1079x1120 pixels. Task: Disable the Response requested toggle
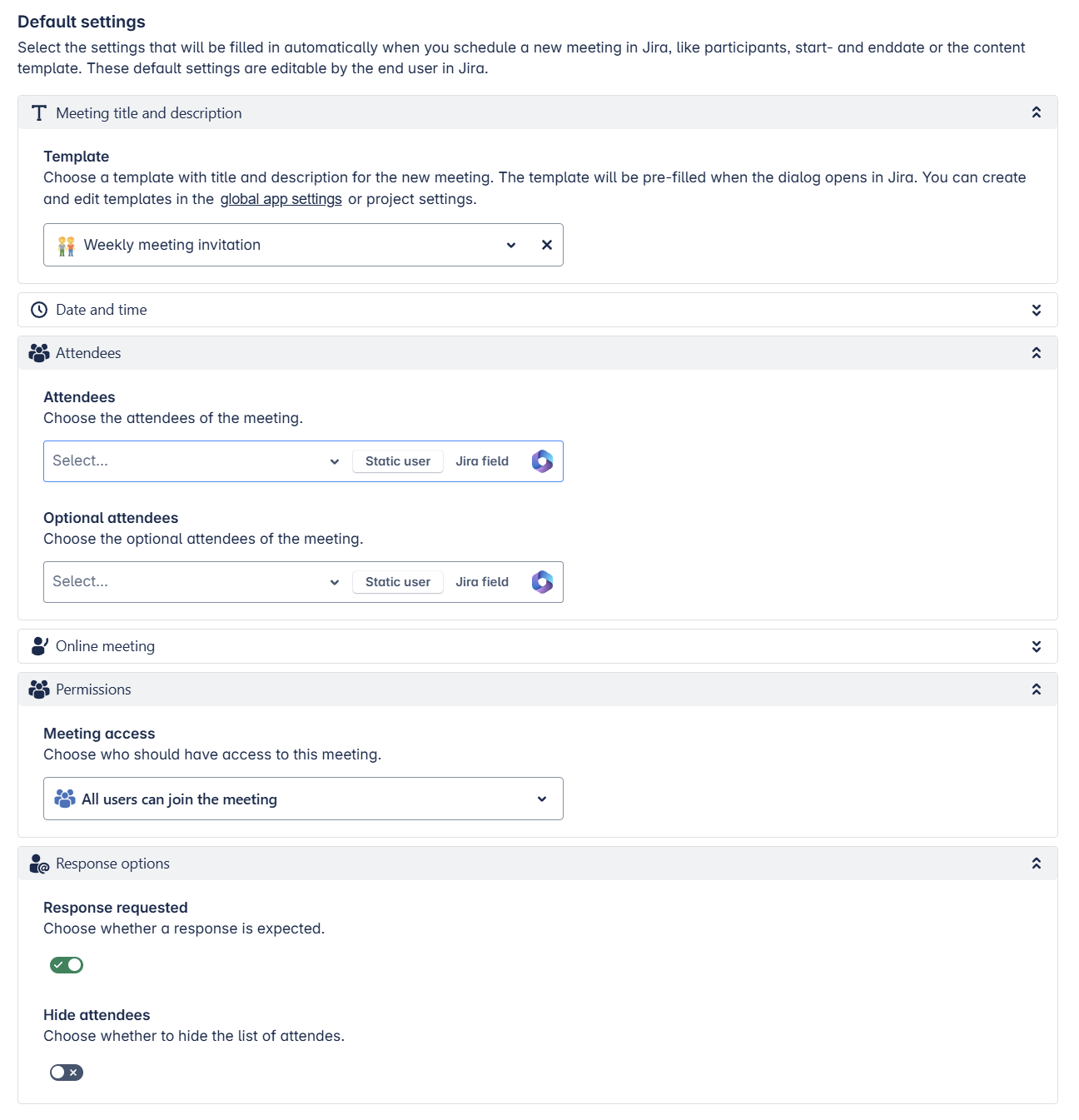67,965
